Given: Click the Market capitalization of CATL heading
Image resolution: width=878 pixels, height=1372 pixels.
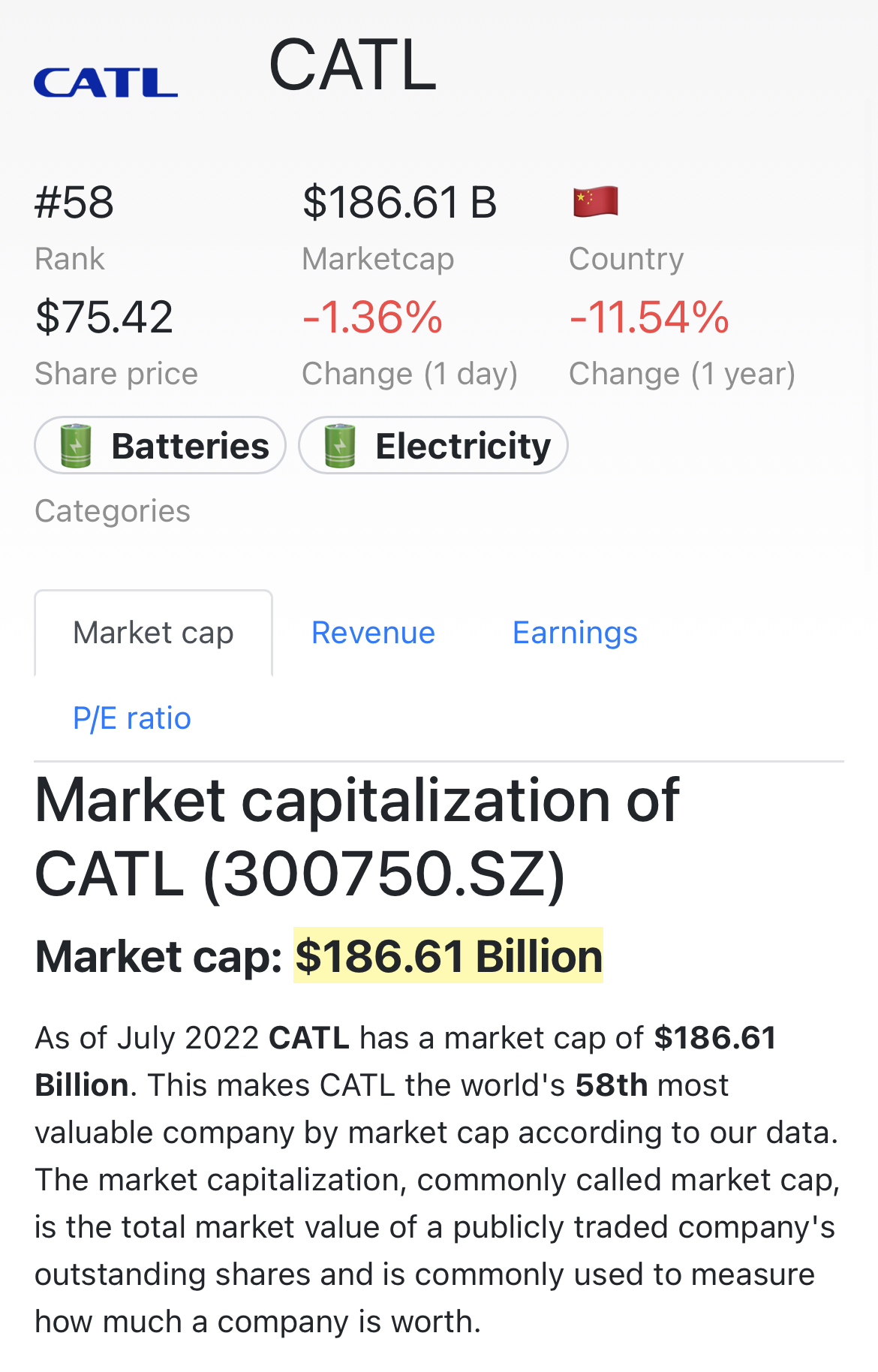Looking at the screenshot, I should tap(356, 837).
